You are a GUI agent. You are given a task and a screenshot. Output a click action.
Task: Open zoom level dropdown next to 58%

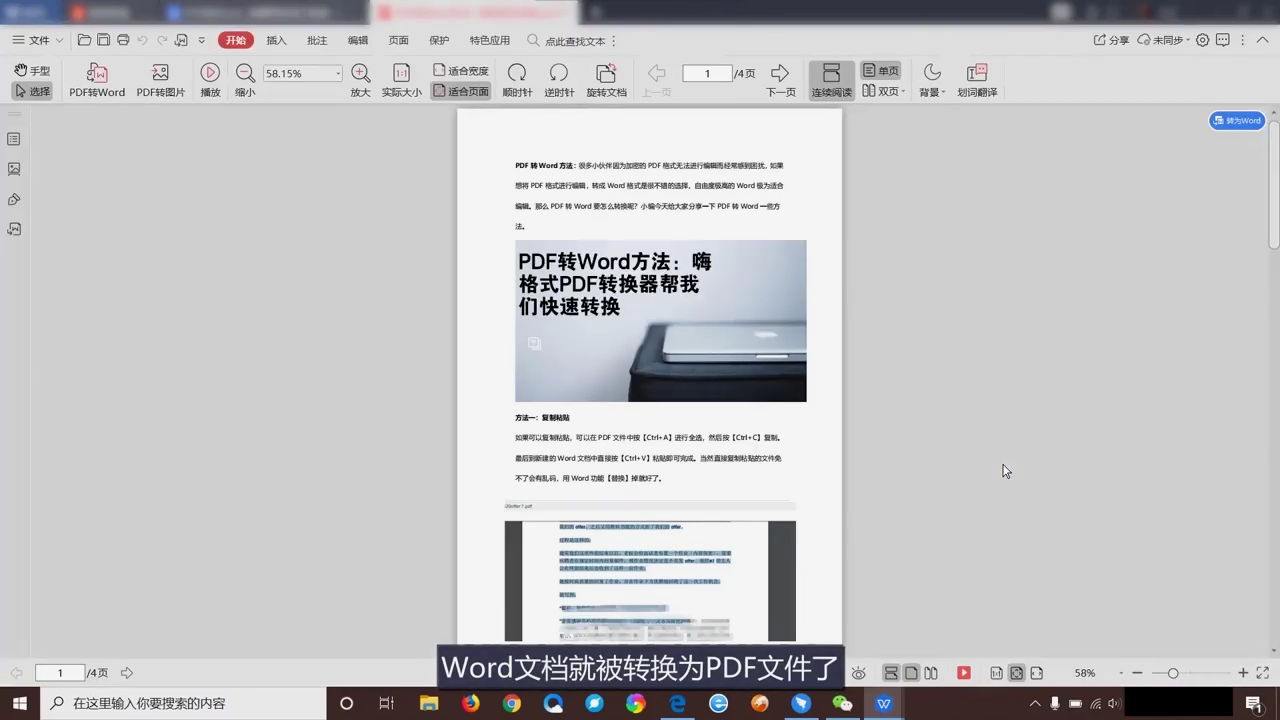[1120, 674]
